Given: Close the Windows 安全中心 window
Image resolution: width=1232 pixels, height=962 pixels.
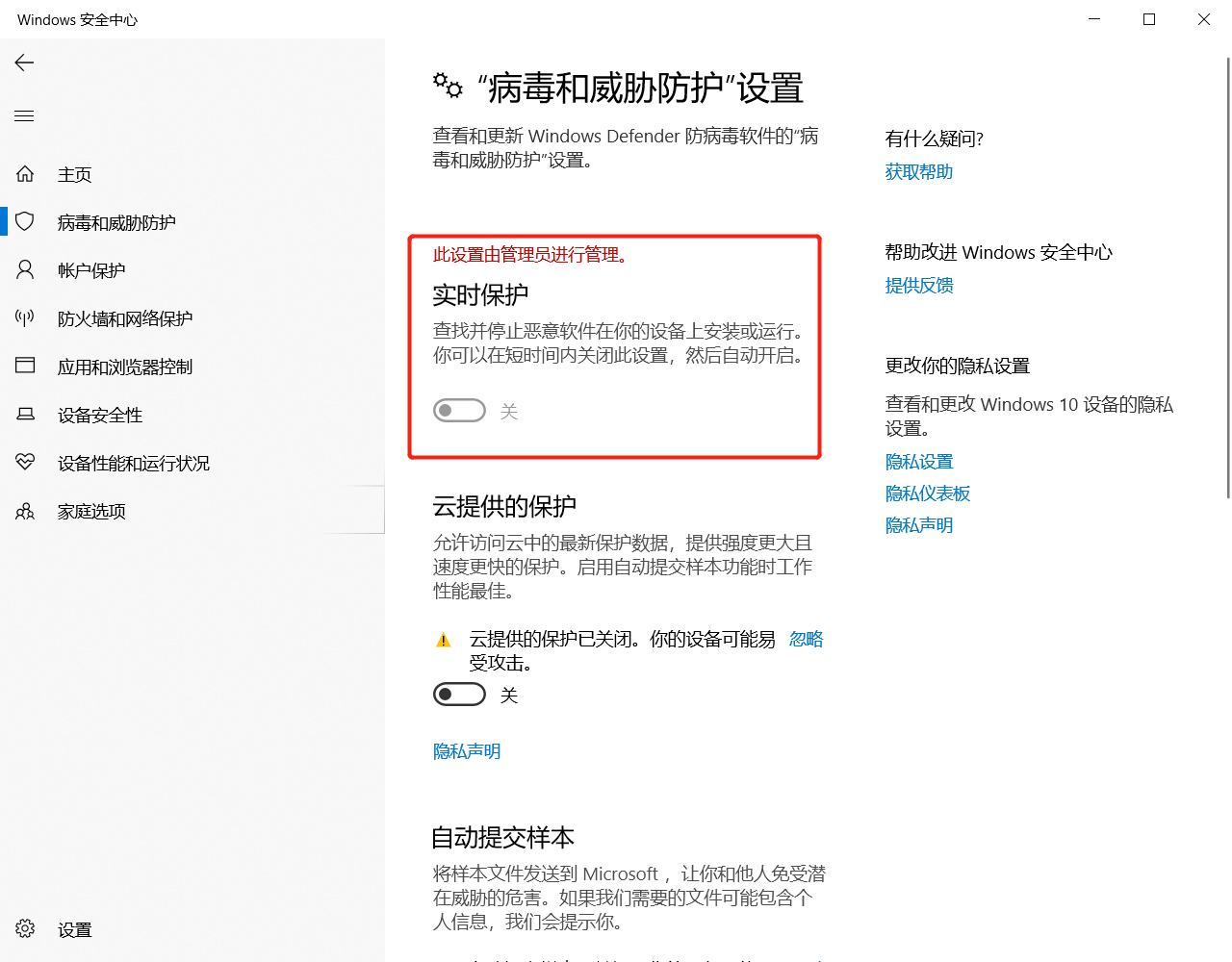Looking at the screenshot, I should pyautogui.click(x=1204, y=19).
